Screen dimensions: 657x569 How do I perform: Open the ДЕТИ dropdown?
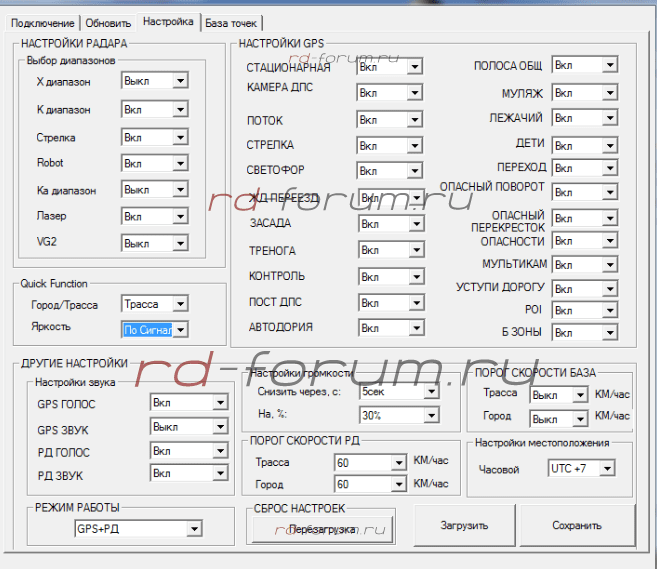585,145
